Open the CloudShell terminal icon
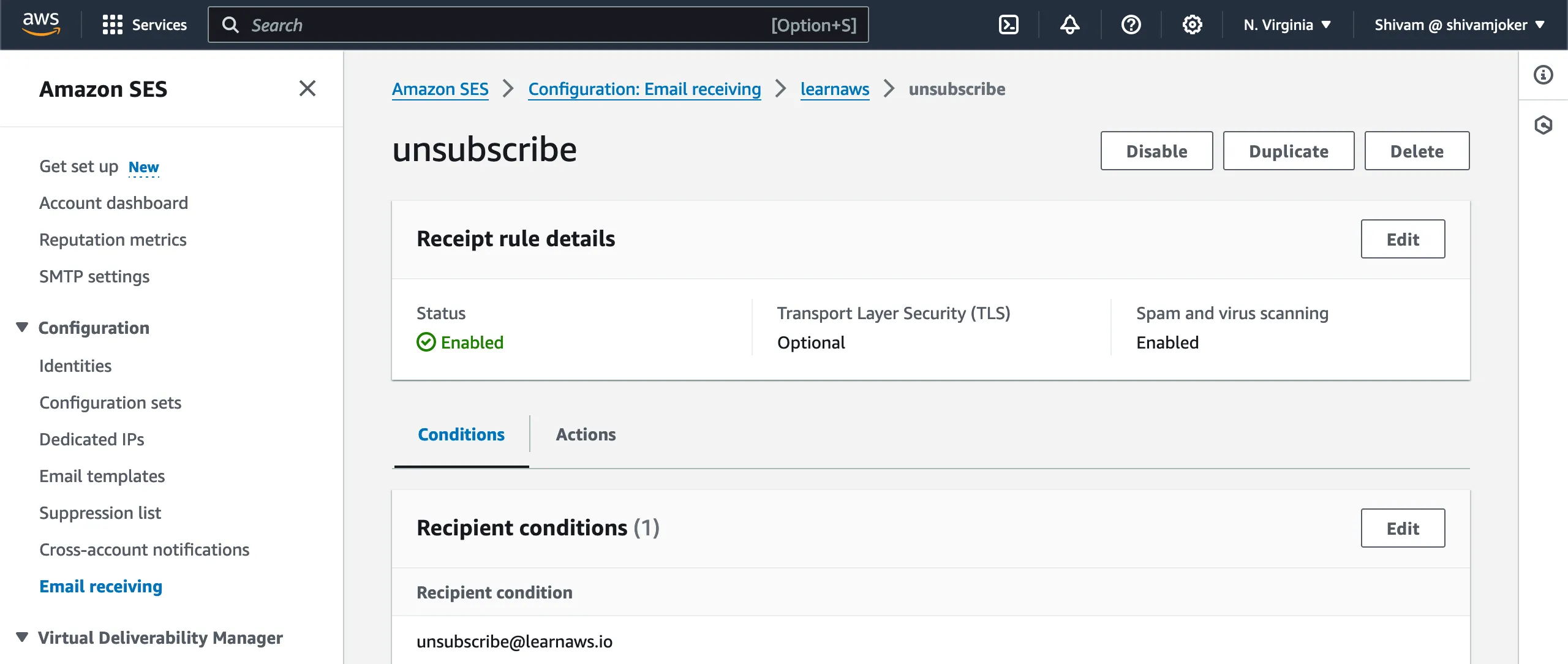This screenshot has height=664, width=1568. [1008, 25]
